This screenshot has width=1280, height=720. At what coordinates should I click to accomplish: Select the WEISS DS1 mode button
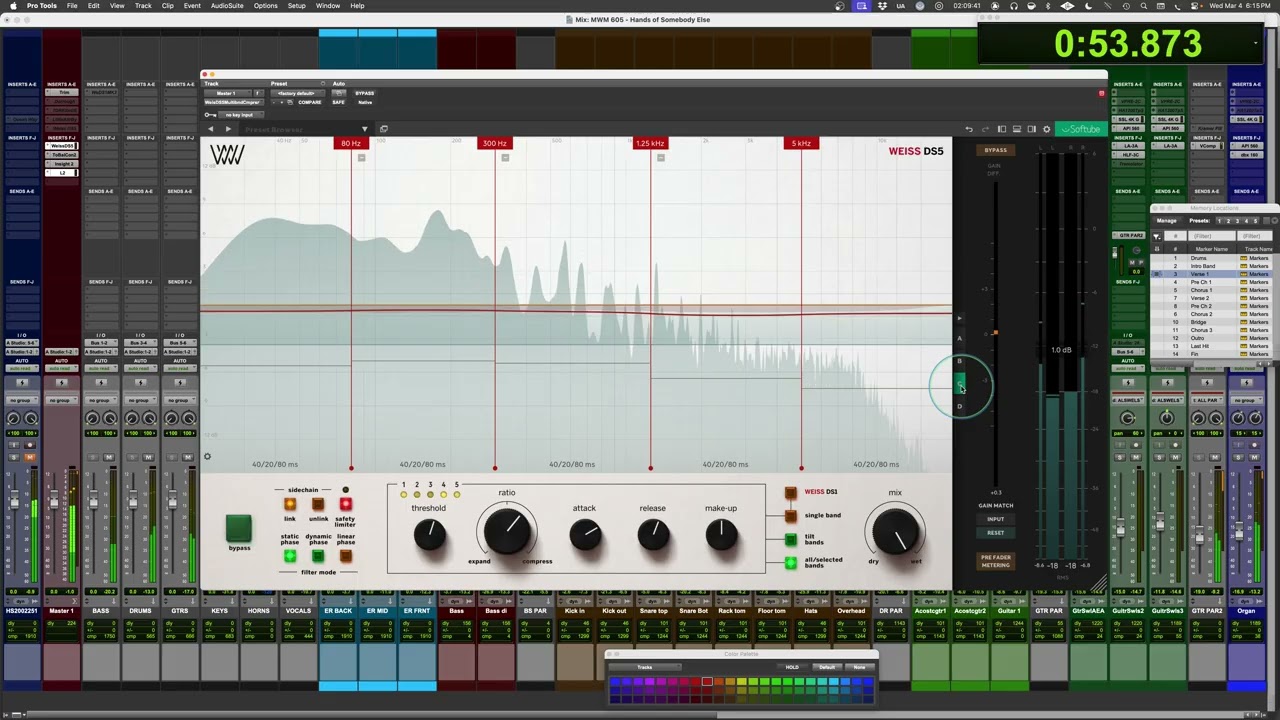(791, 492)
